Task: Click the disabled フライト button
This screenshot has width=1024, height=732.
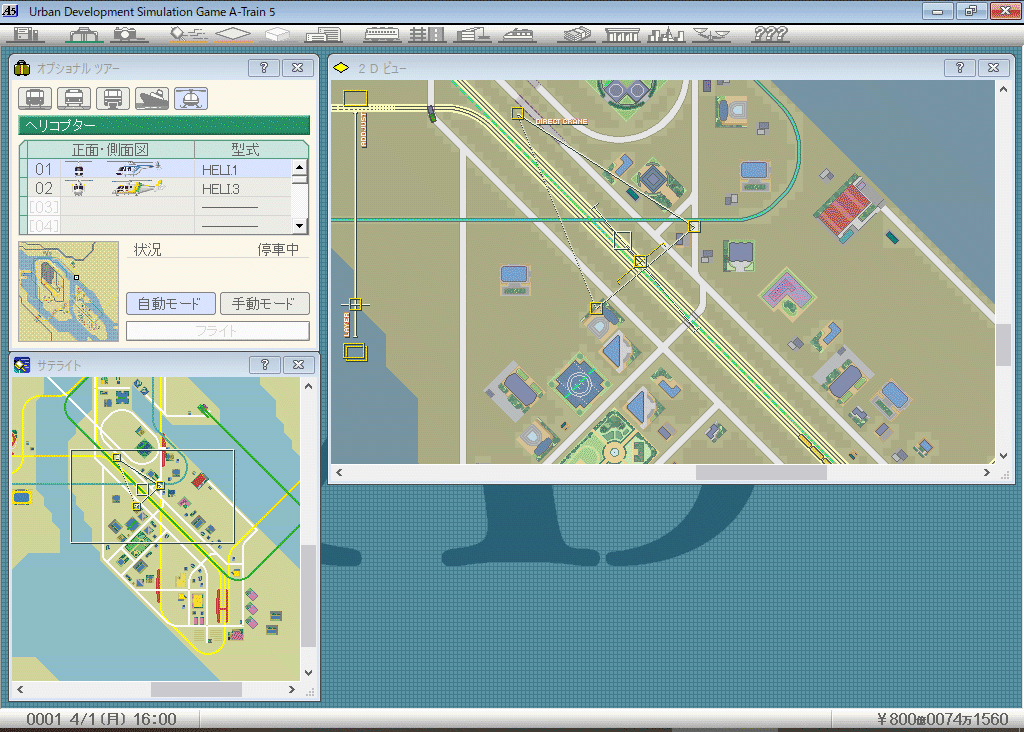Action: click(x=217, y=331)
